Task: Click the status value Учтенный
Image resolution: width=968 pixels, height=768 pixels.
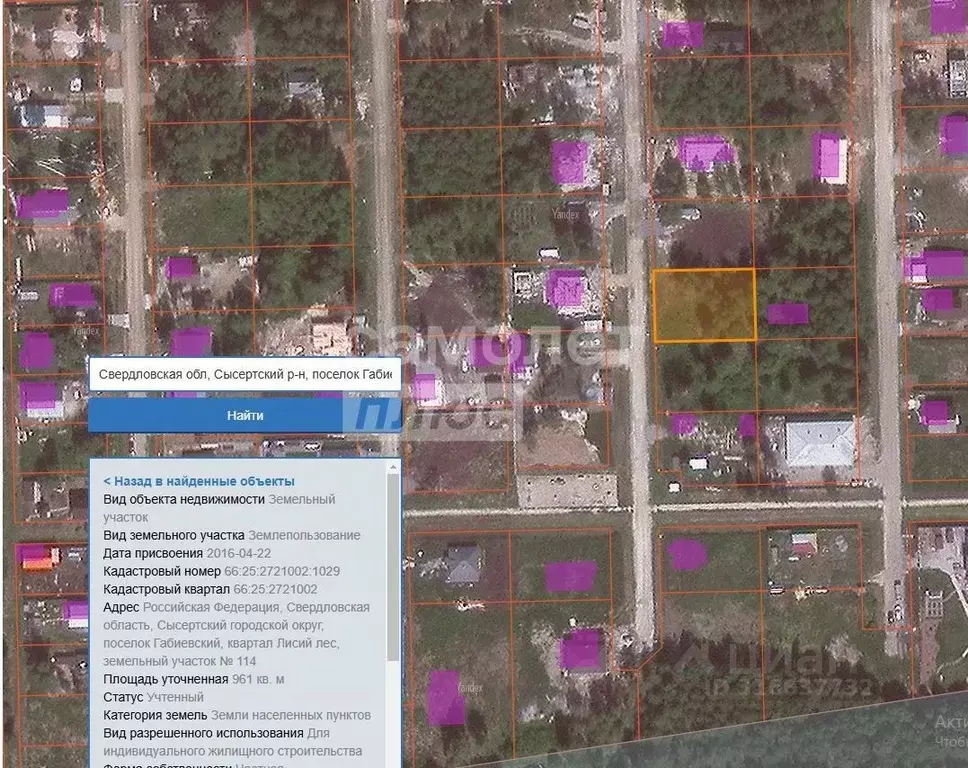Action: coord(175,697)
